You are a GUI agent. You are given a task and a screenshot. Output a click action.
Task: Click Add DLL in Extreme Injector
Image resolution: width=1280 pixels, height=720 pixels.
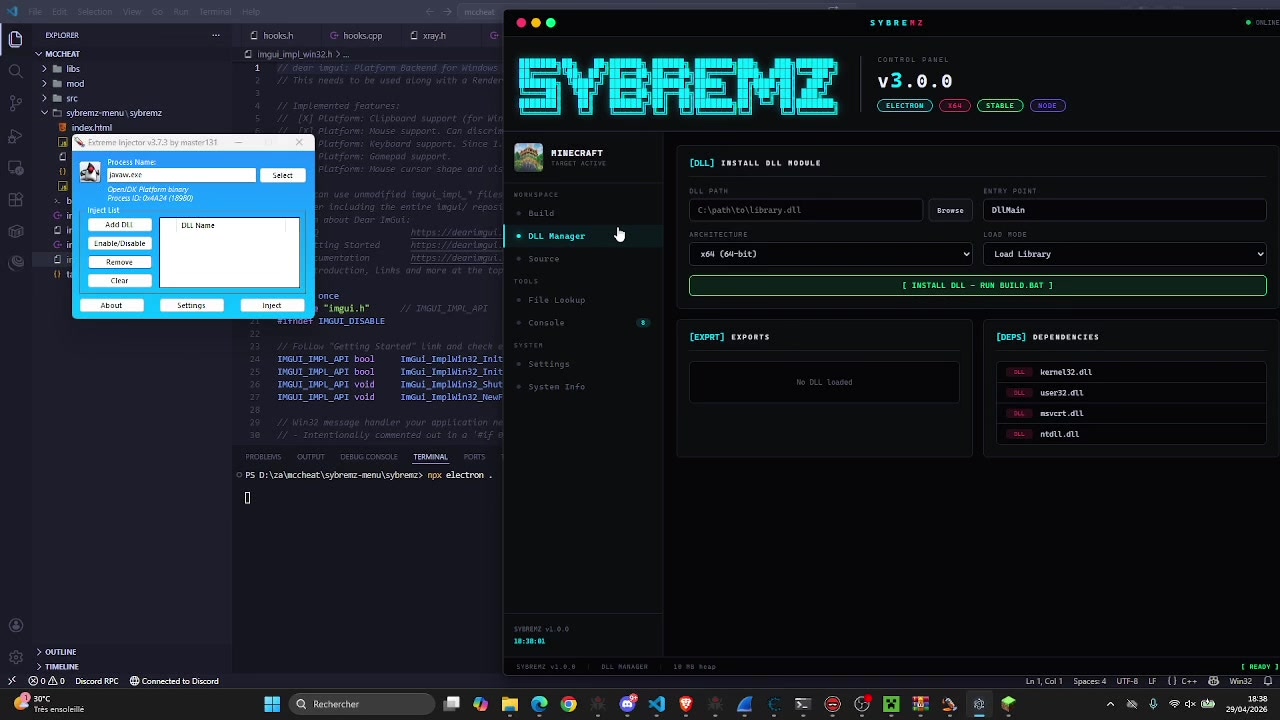(119, 225)
